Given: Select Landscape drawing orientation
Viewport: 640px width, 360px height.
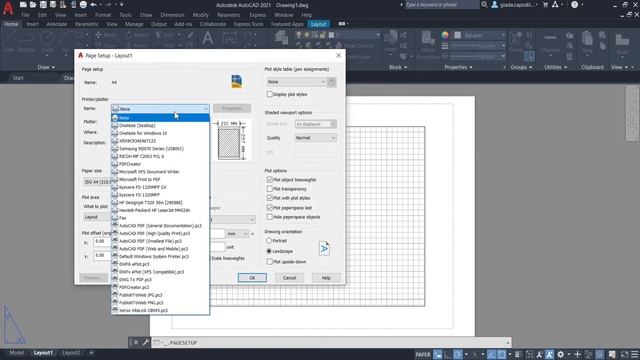Looking at the screenshot, I should (x=269, y=251).
